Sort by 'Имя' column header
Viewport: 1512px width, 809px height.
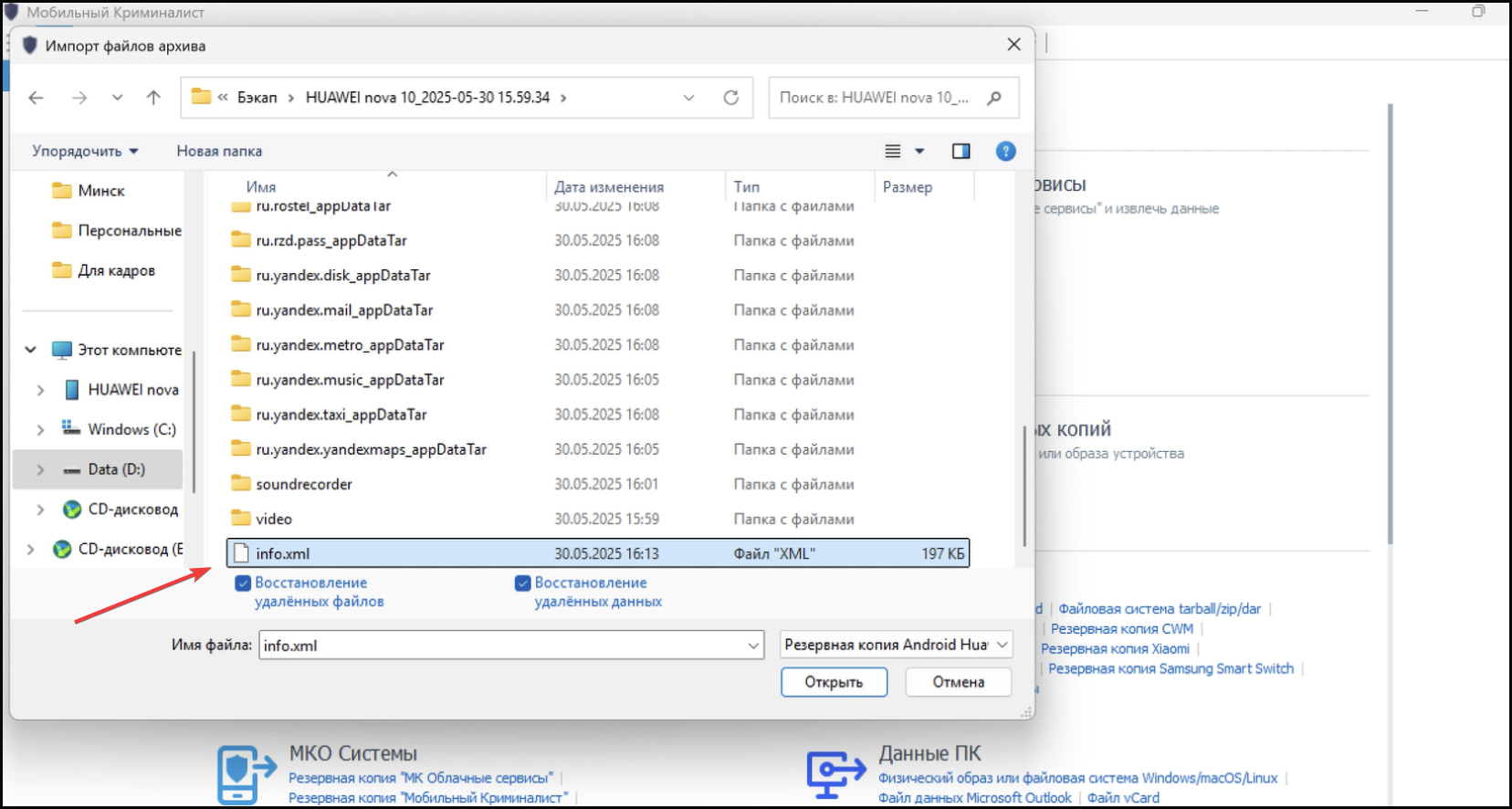pyautogui.click(x=261, y=187)
